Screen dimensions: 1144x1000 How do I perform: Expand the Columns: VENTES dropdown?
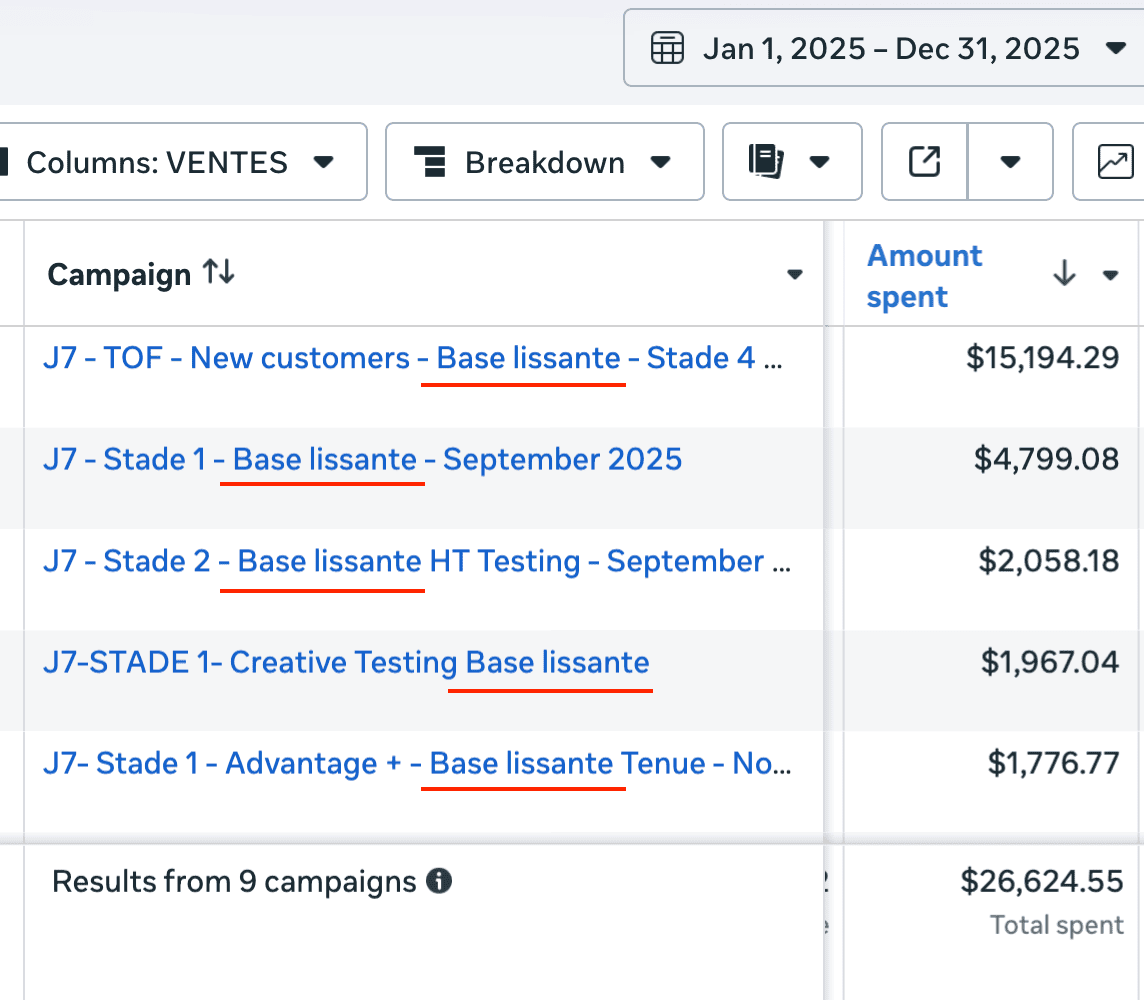(x=323, y=162)
